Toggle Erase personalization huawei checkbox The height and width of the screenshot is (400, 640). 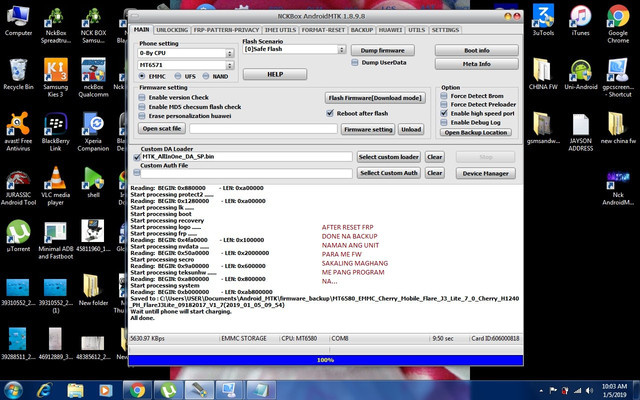(x=142, y=116)
